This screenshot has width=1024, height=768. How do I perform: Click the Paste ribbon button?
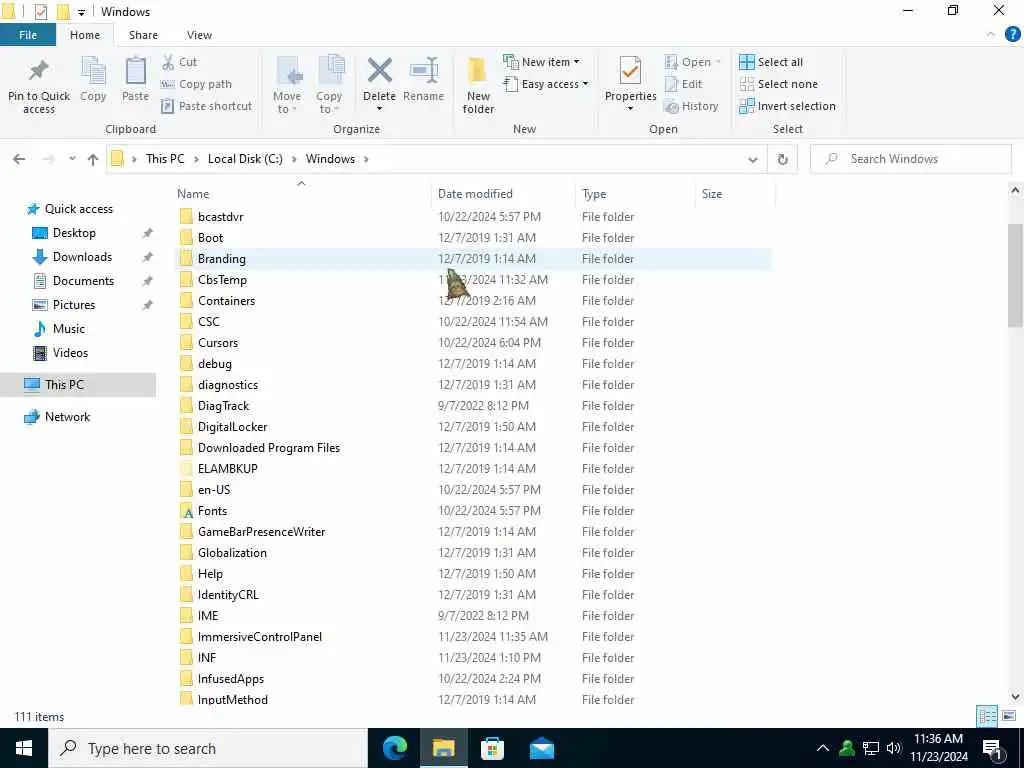pos(135,79)
